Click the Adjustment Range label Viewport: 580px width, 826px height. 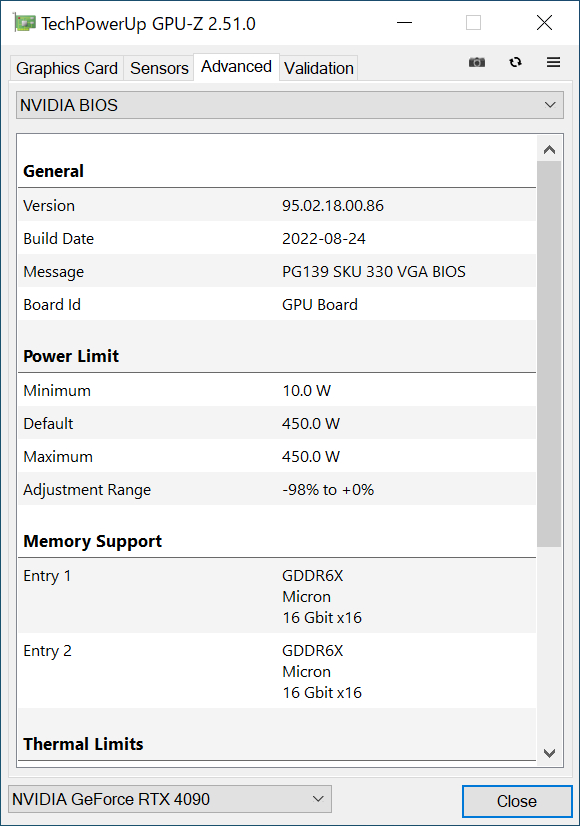coord(87,490)
